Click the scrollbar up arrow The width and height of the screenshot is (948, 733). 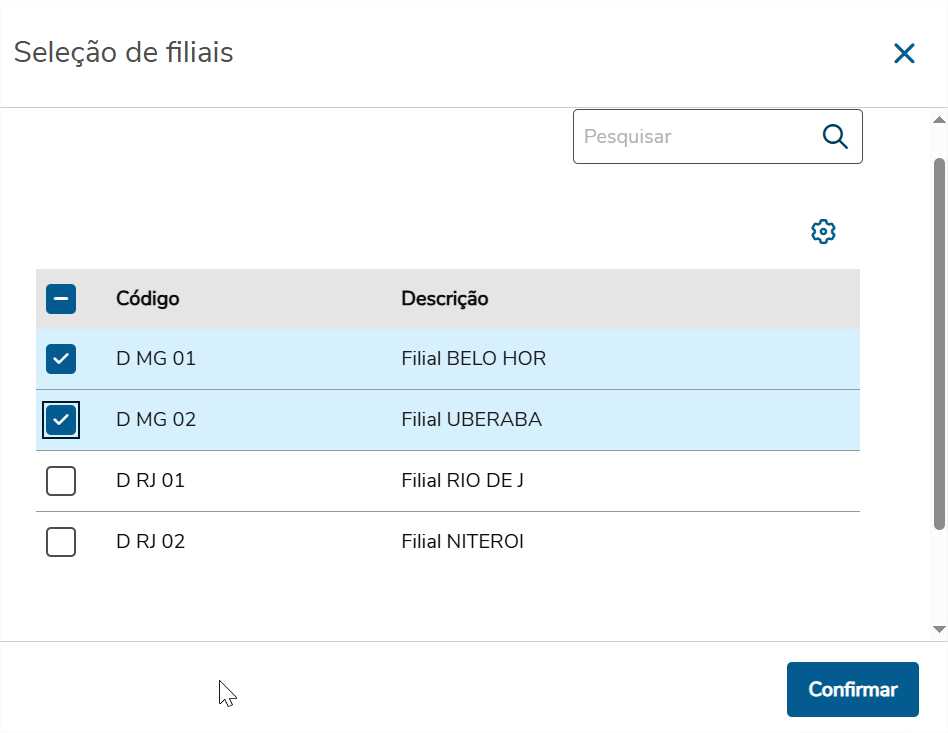[939, 119]
